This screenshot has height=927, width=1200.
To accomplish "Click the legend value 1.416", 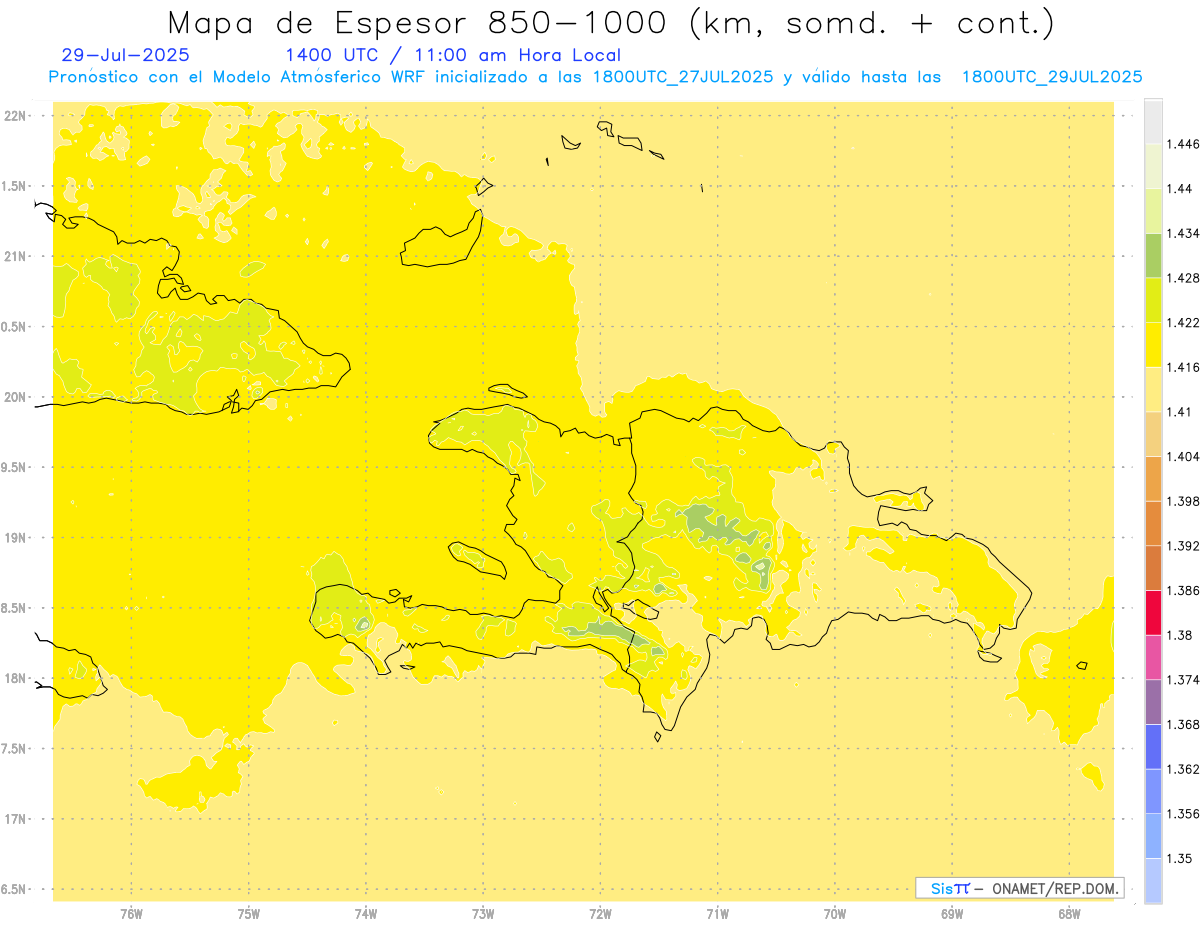I will [1185, 367].
